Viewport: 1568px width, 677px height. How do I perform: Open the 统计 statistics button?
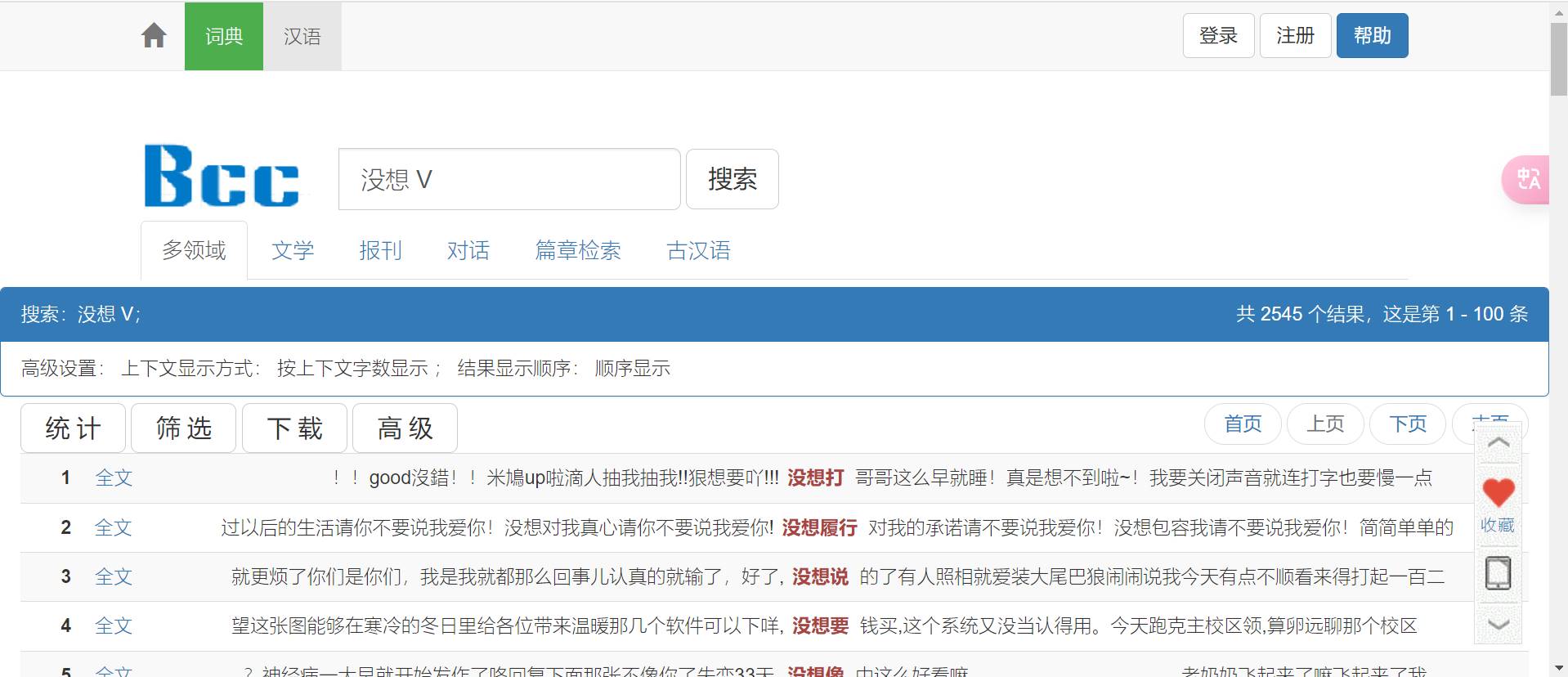pyautogui.click(x=74, y=428)
